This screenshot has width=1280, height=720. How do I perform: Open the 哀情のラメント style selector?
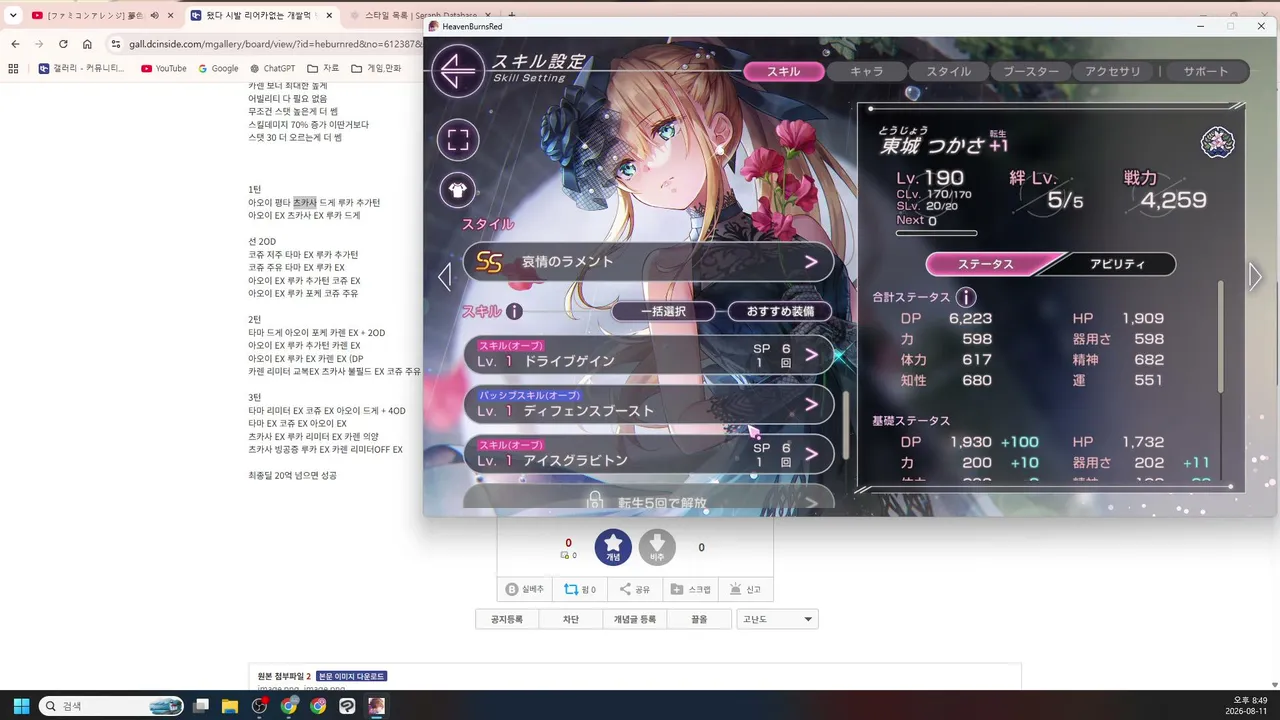click(x=648, y=262)
